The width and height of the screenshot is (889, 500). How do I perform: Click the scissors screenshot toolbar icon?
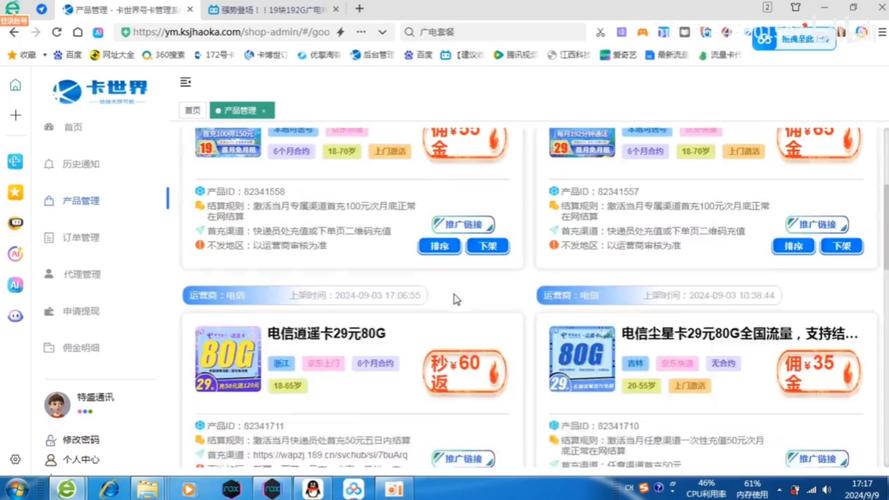pyautogui.click(x=600, y=32)
